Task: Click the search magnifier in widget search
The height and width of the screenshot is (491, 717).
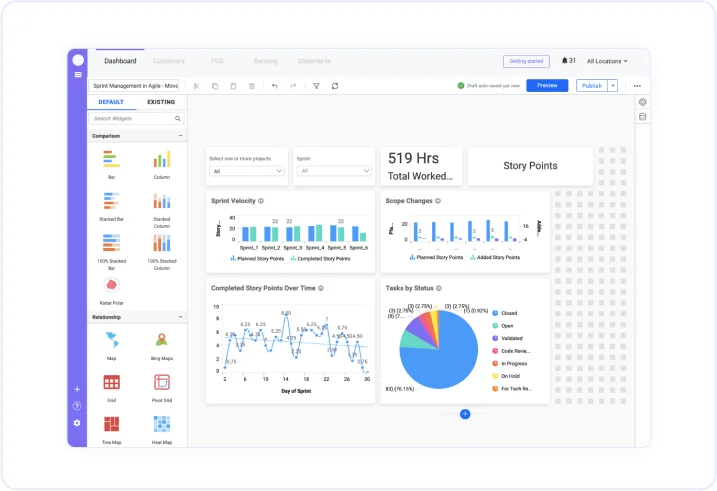Action: pos(178,118)
